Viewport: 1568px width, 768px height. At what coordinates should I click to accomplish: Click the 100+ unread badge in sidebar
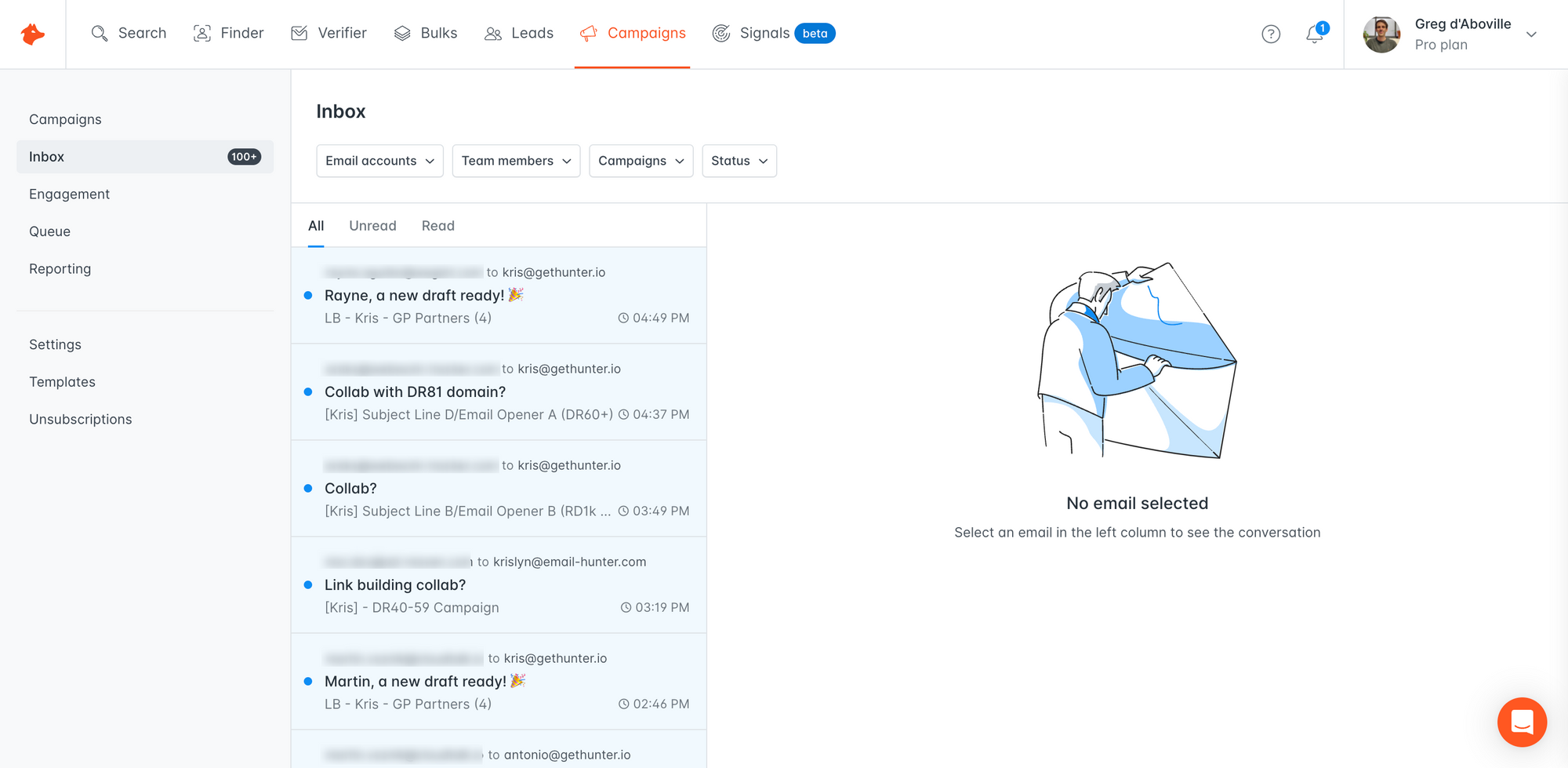(x=244, y=157)
